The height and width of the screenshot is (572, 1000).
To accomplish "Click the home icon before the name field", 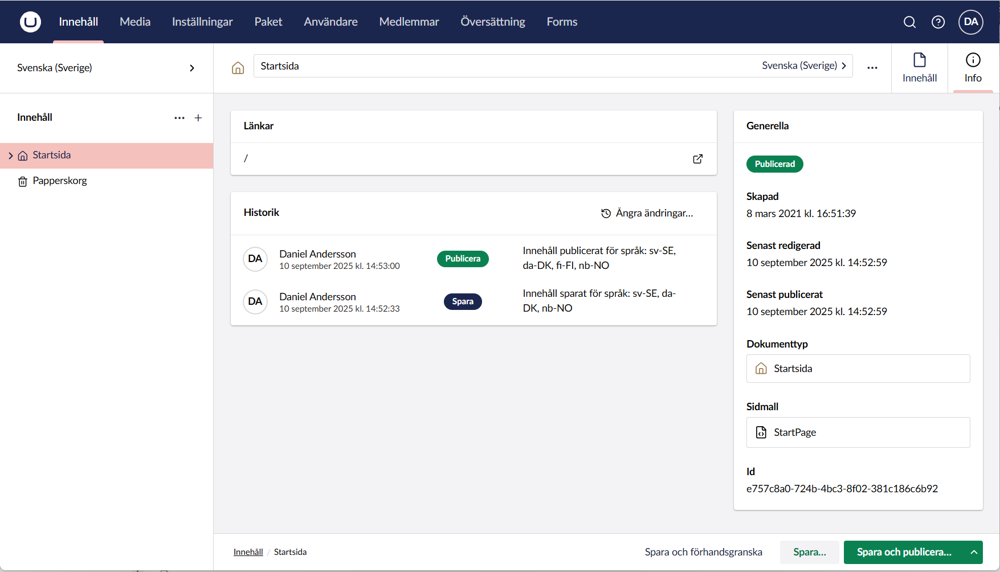I will 238,68.
